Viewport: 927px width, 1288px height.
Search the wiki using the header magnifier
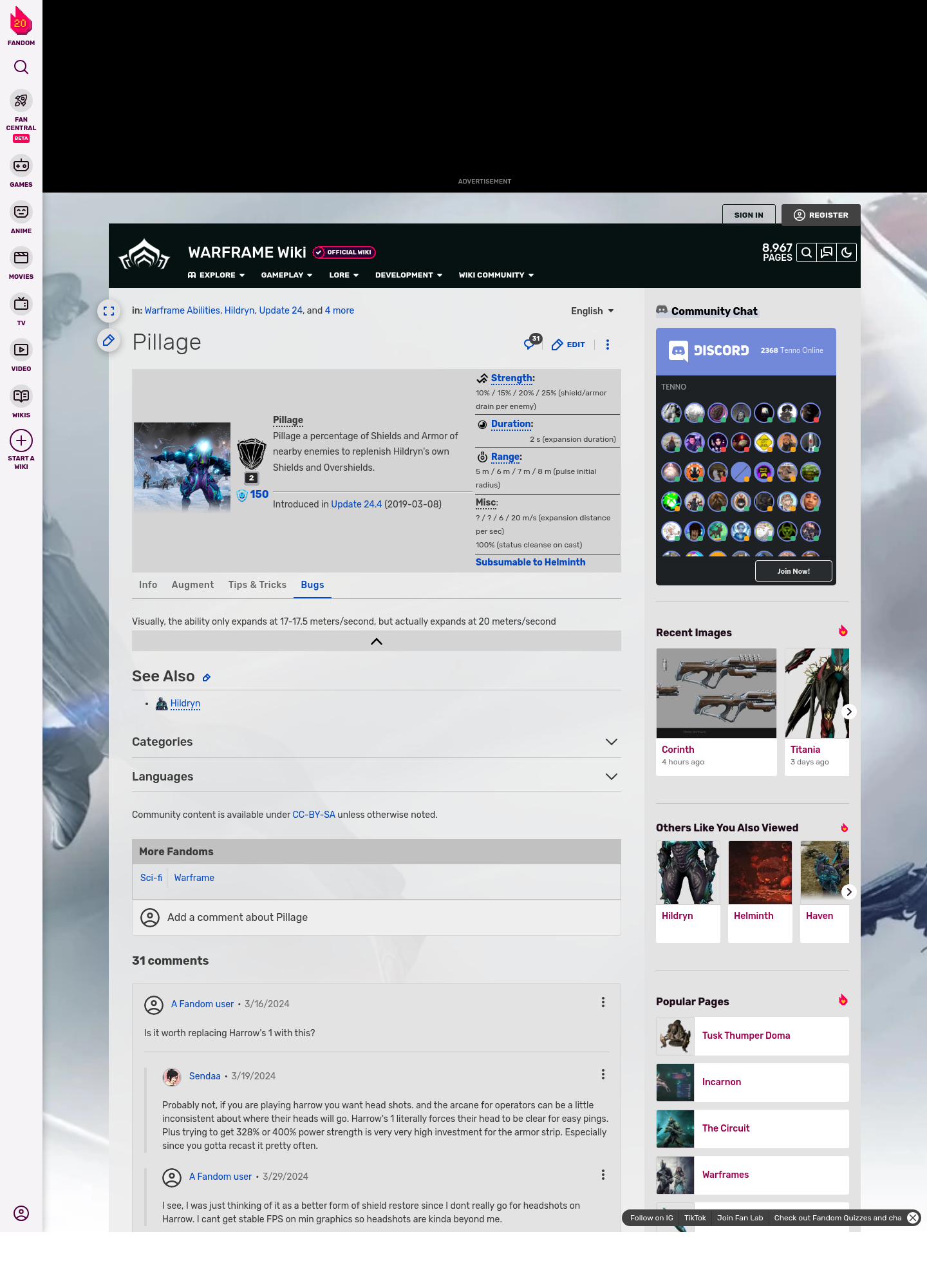pos(807,252)
